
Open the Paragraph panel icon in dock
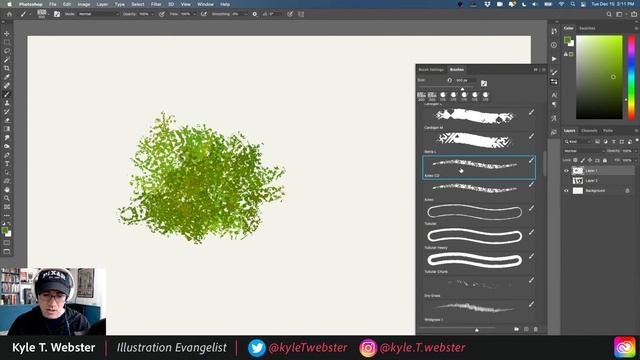click(554, 104)
